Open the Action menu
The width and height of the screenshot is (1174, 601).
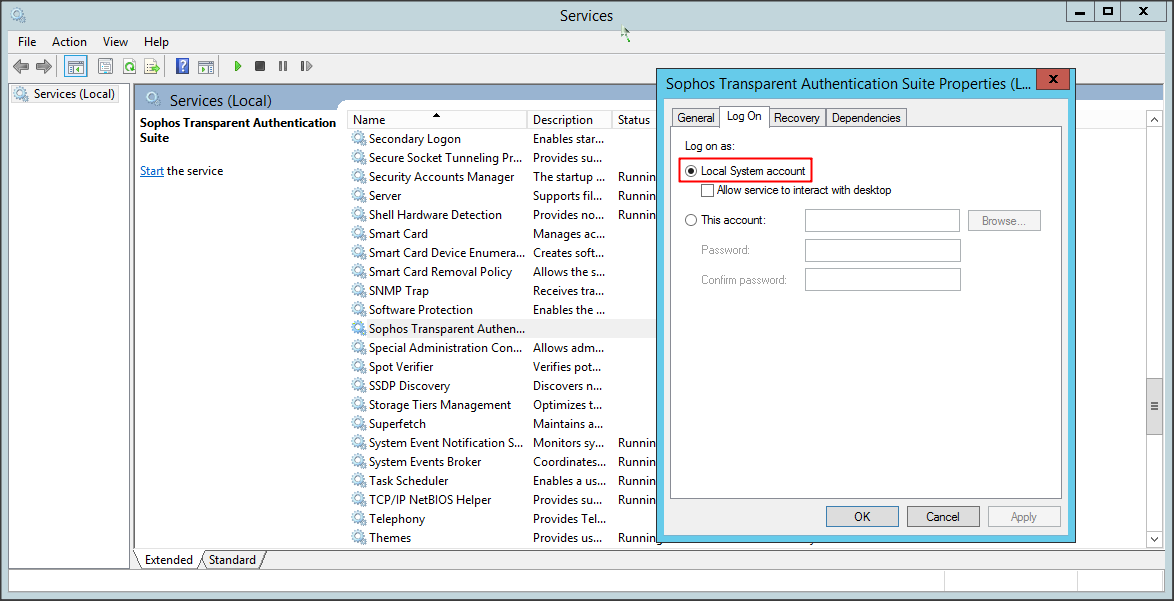69,42
